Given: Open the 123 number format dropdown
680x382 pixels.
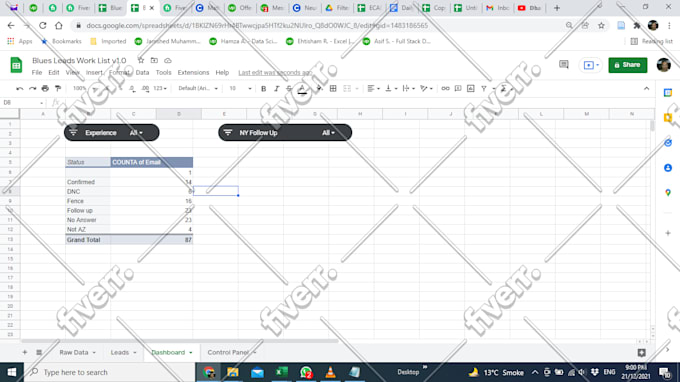Looking at the screenshot, I should coord(160,88).
